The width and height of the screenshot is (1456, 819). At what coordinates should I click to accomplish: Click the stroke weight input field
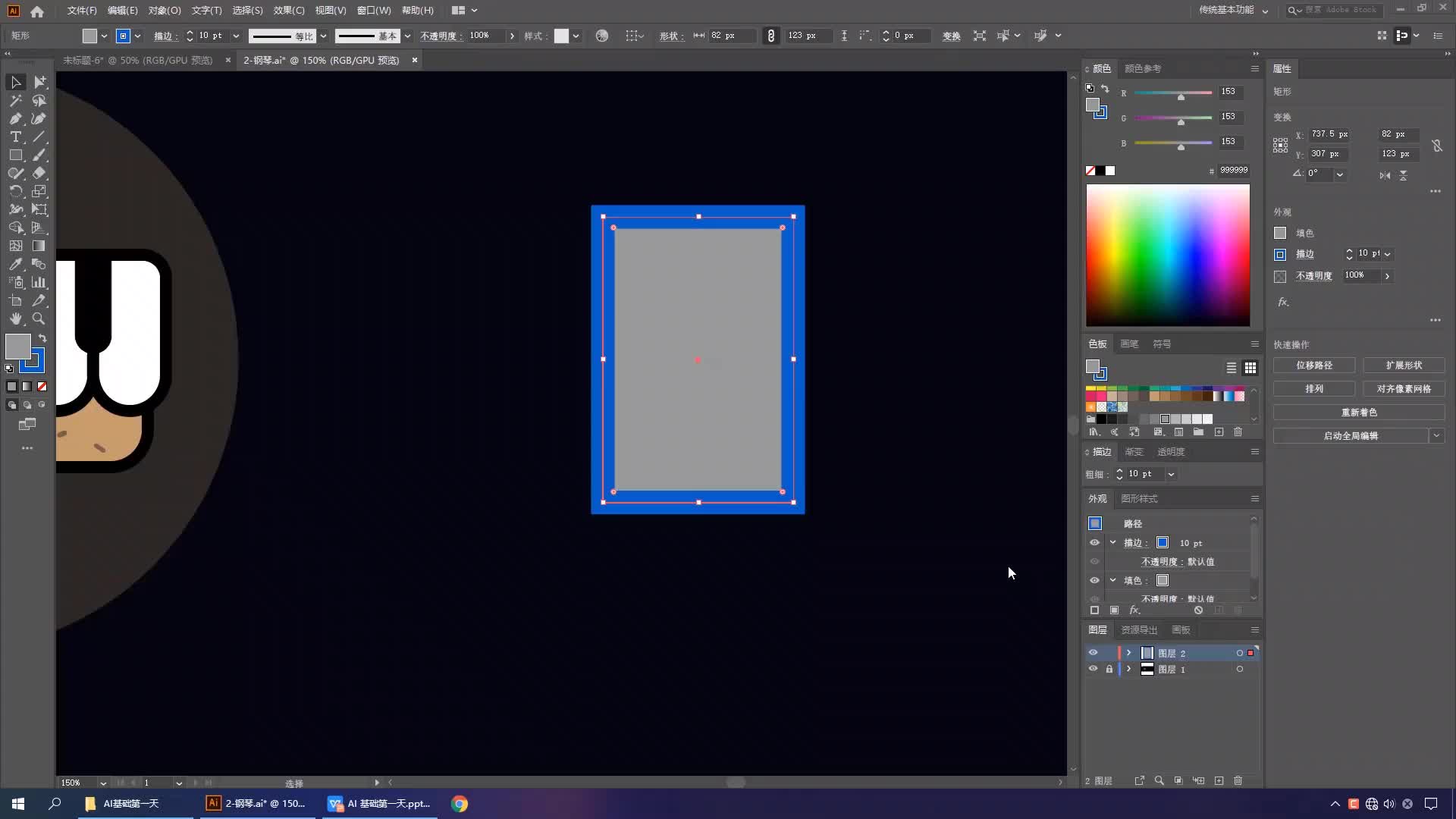(x=211, y=35)
